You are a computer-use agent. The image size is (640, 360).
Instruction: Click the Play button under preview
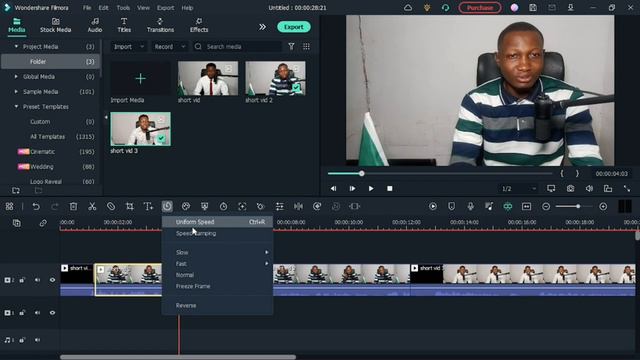(x=371, y=189)
